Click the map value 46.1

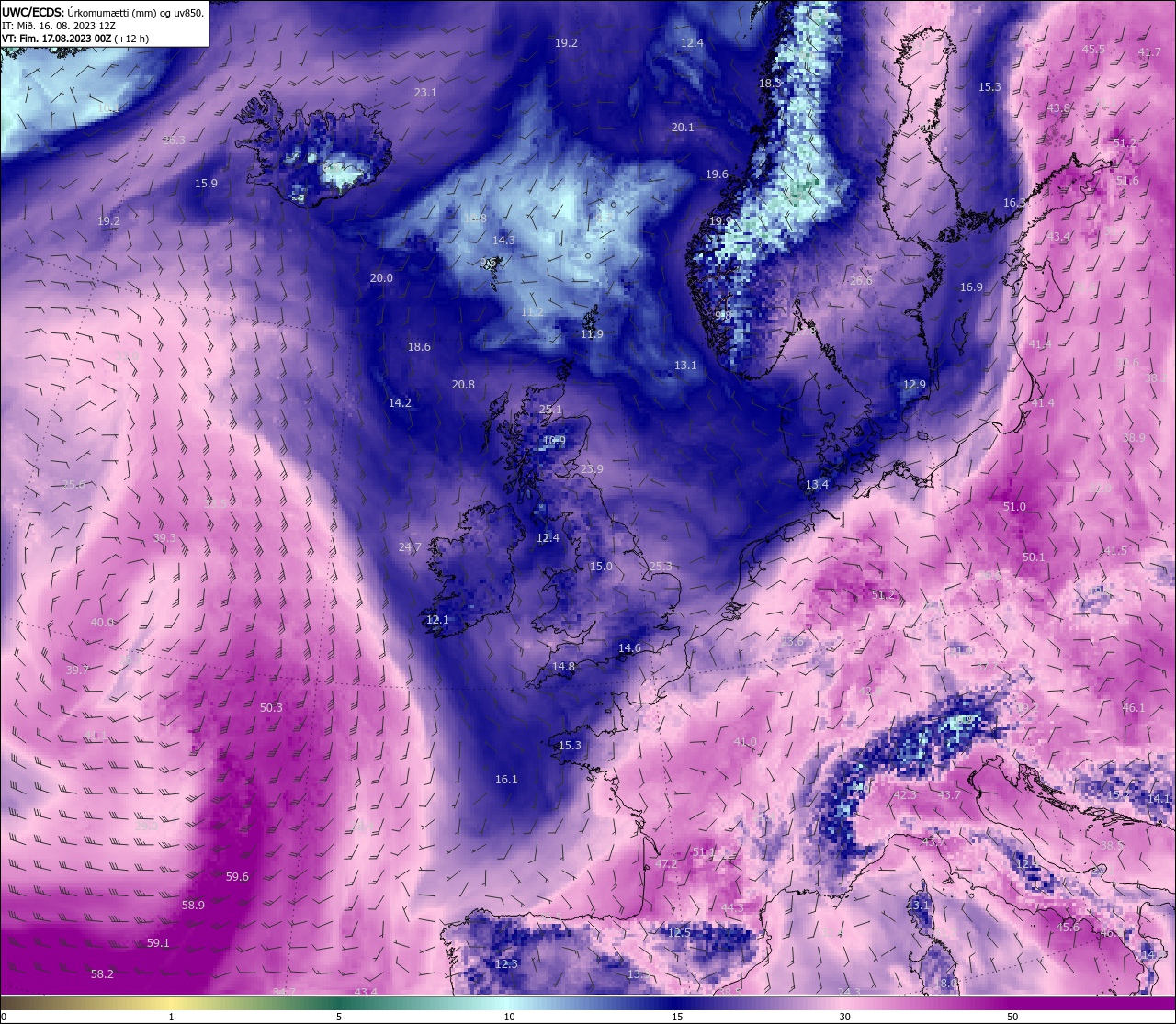(1134, 708)
